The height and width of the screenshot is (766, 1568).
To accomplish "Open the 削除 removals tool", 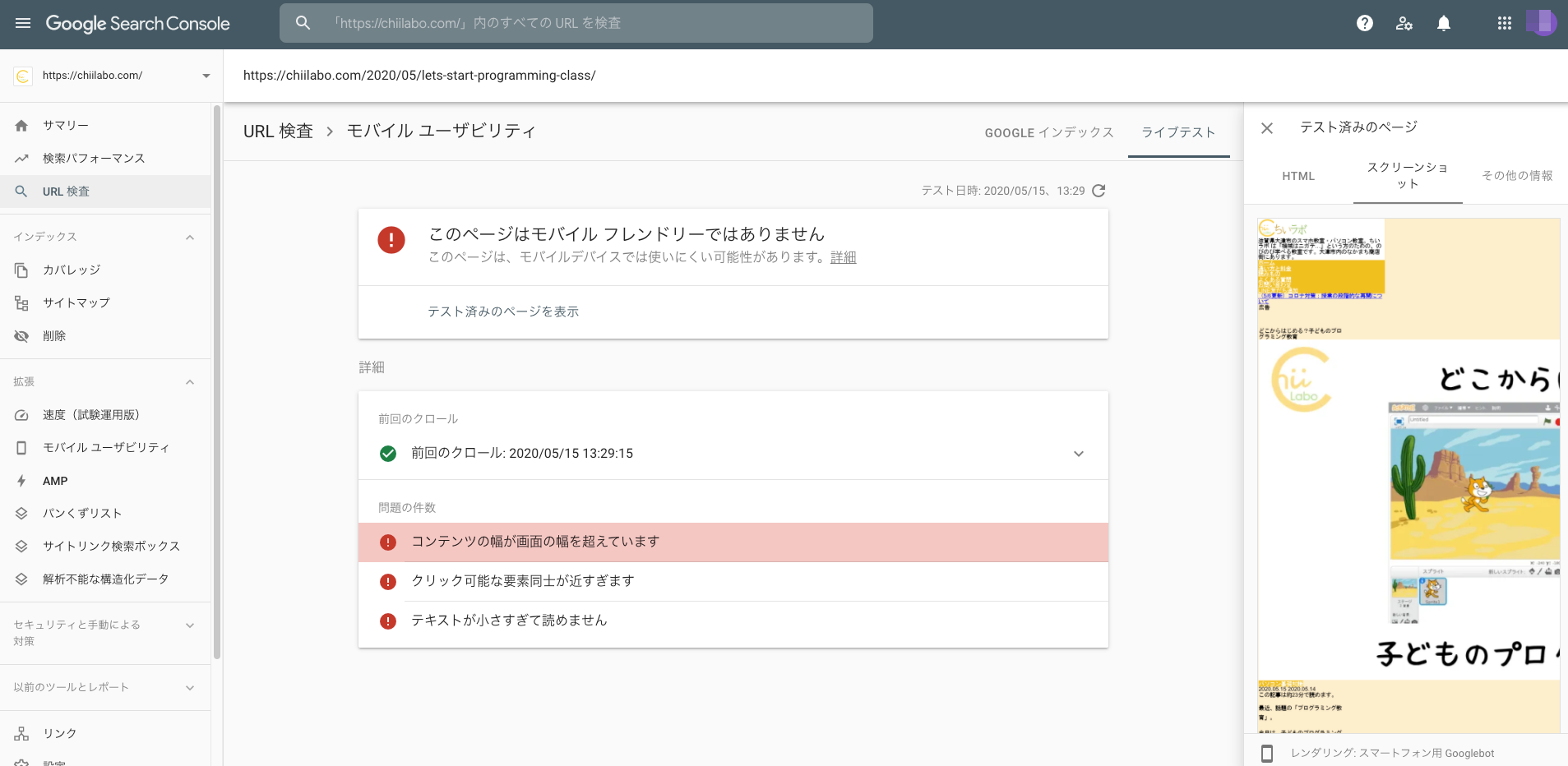I will (54, 335).
